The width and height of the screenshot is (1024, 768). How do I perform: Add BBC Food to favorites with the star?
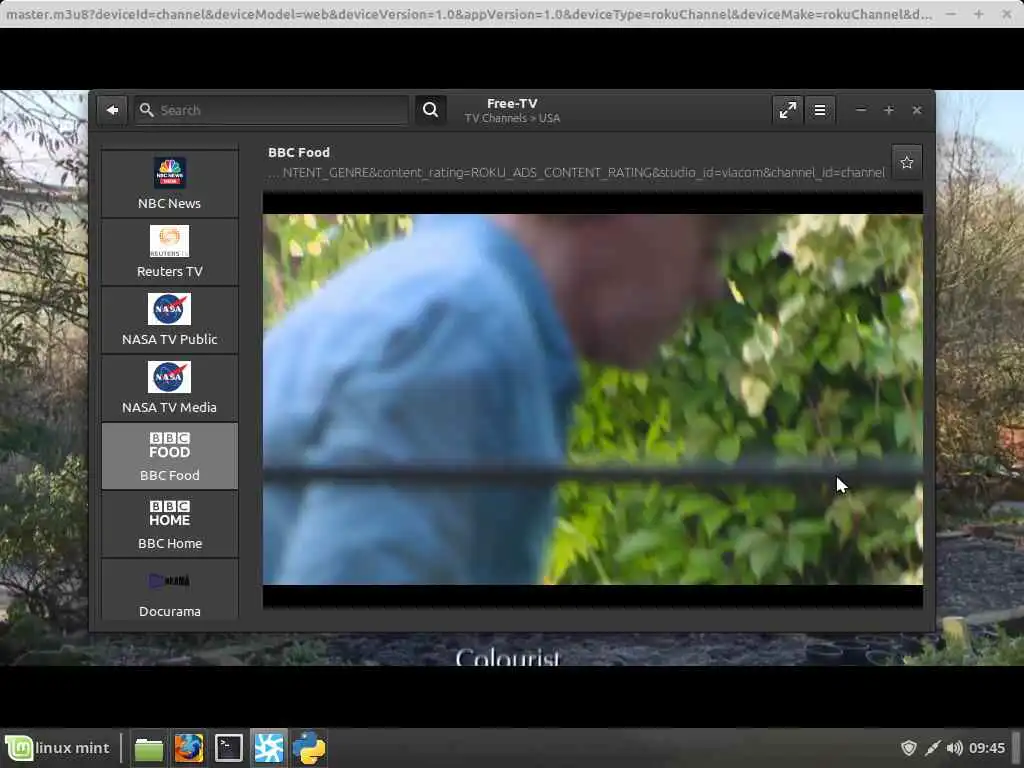click(x=906, y=162)
